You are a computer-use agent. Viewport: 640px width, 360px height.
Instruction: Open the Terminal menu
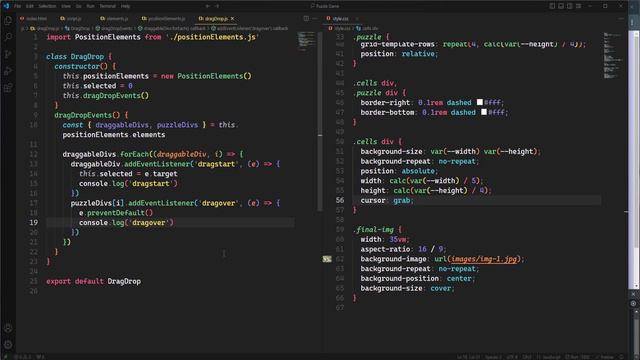pyautogui.click(x=108, y=6)
